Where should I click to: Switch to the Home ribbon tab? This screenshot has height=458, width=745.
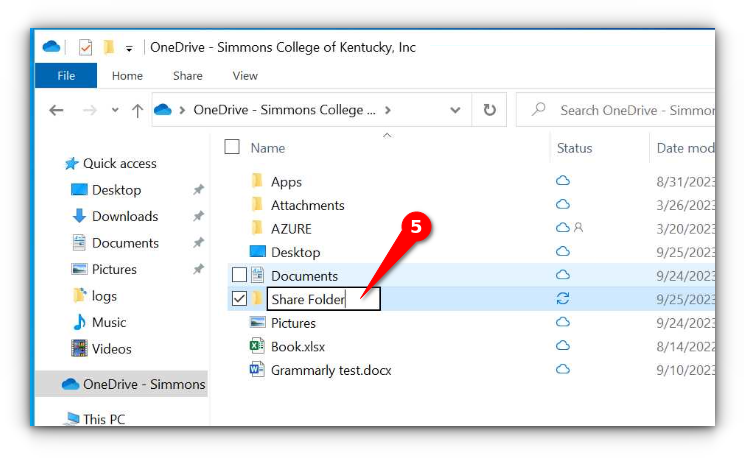pyautogui.click(x=127, y=76)
